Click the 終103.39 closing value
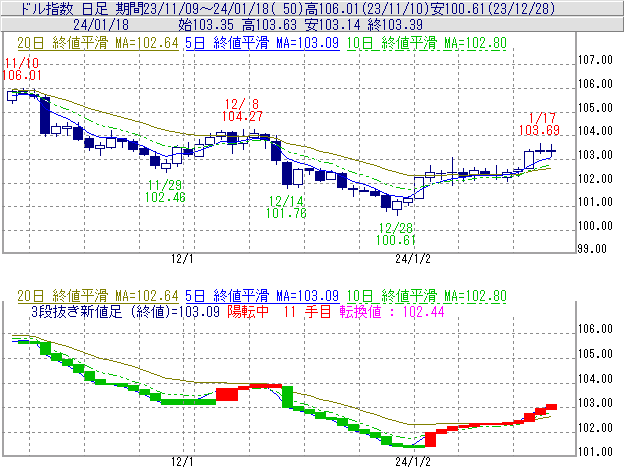 click(395, 25)
